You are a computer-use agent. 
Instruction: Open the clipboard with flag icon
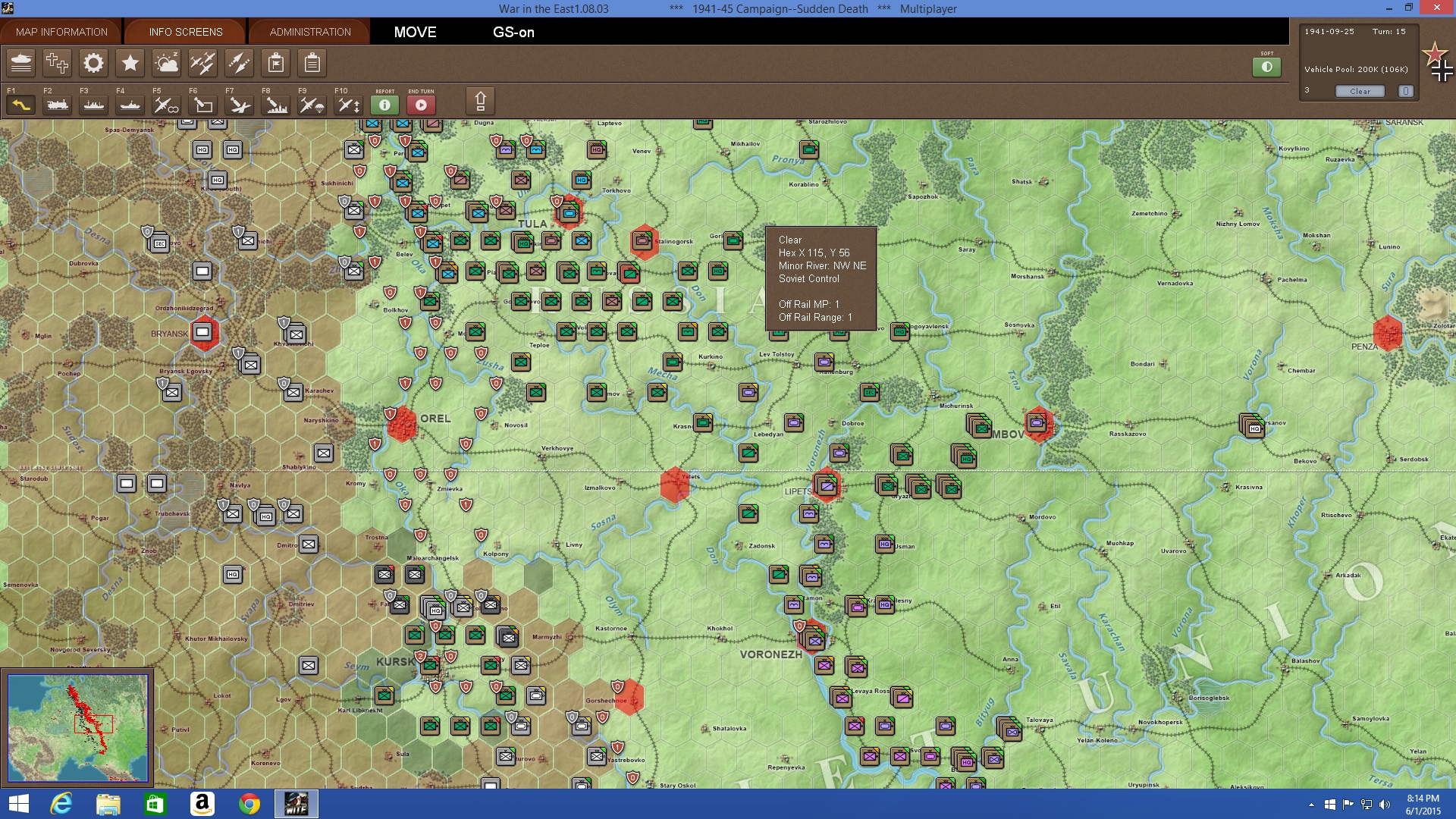pyautogui.click(x=275, y=63)
